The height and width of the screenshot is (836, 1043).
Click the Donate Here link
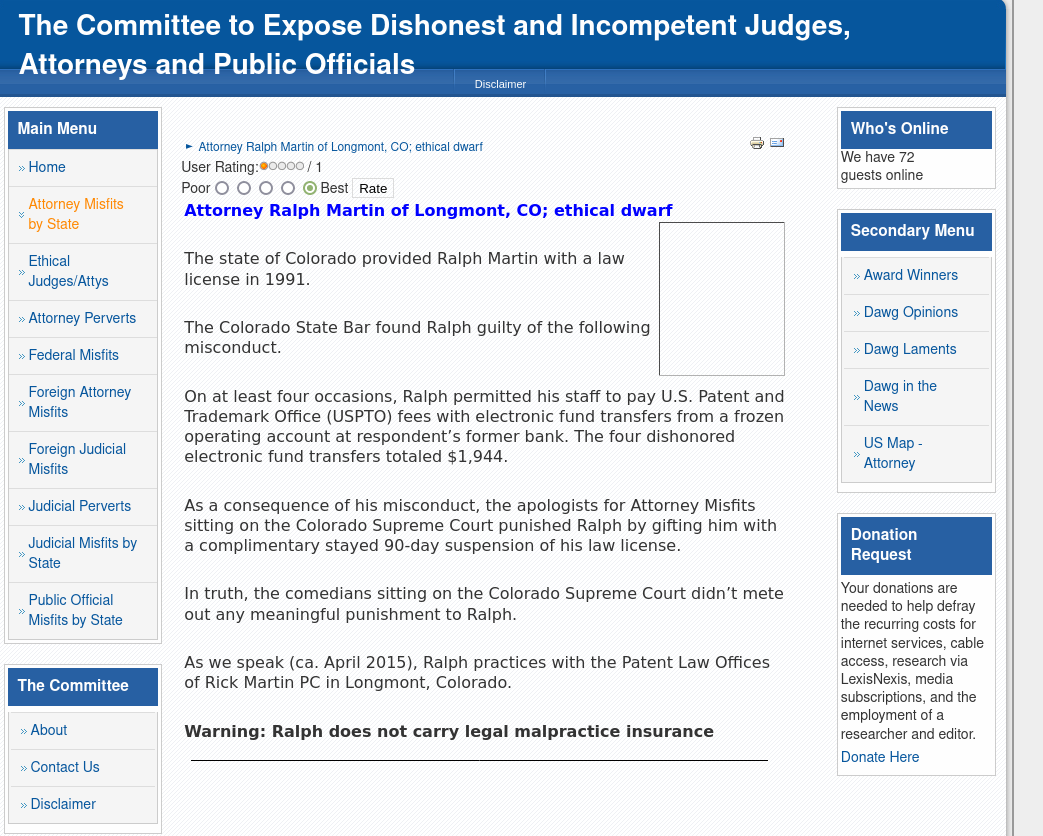coord(879,757)
